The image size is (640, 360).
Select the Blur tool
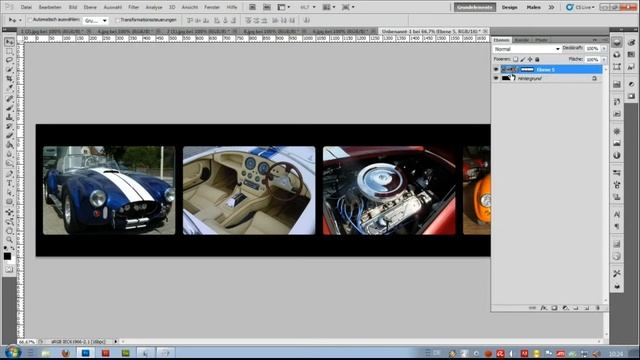tap(9, 154)
